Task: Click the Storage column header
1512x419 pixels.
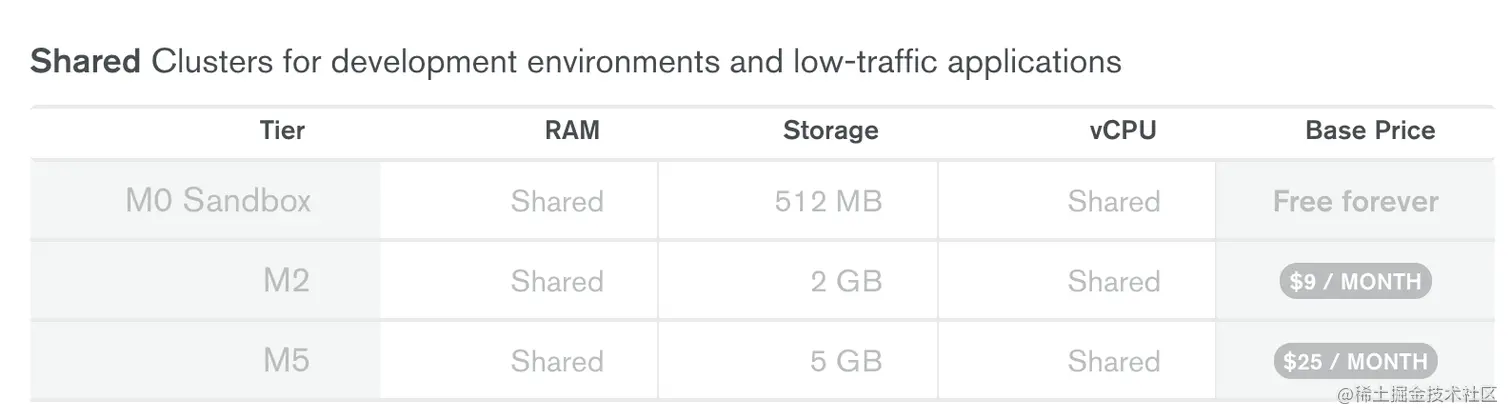Action: pyautogui.click(x=830, y=130)
